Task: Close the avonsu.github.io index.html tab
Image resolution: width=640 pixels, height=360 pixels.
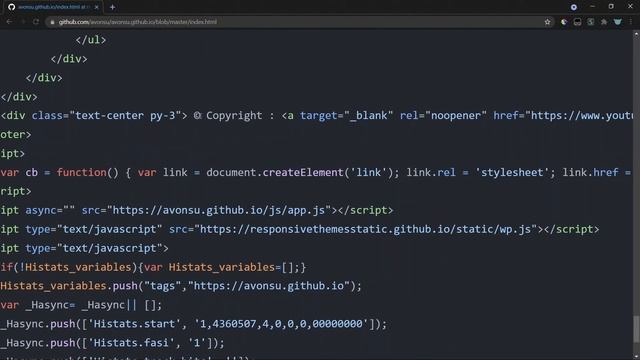Action: click(x=97, y=7)
